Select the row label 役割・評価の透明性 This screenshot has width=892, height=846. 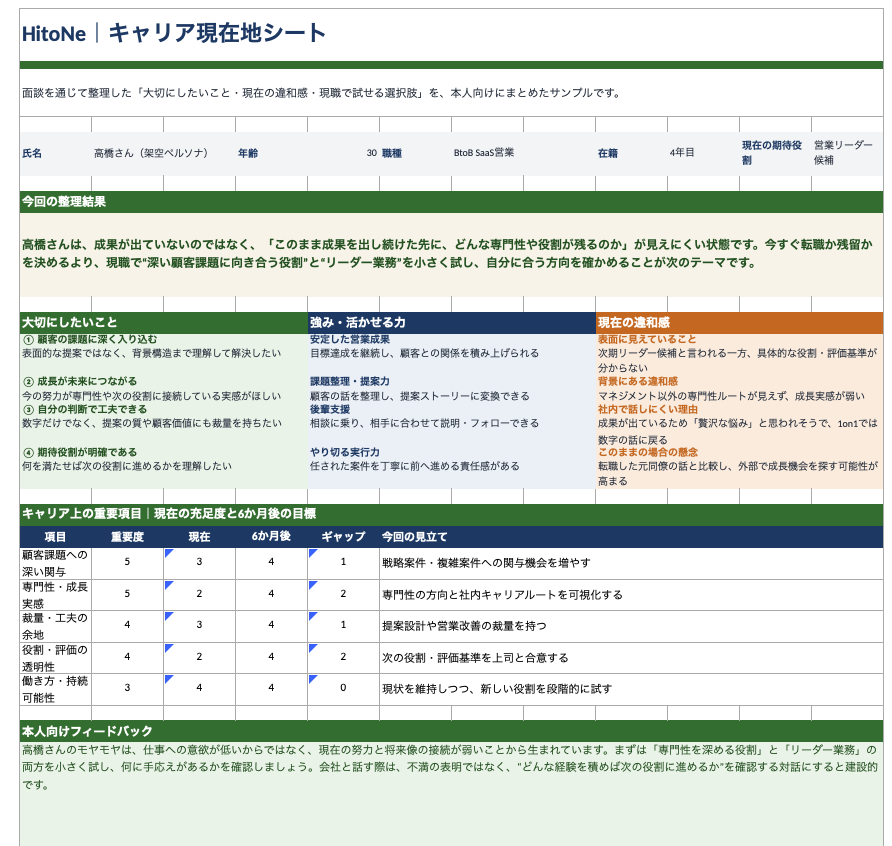(55, 658)
